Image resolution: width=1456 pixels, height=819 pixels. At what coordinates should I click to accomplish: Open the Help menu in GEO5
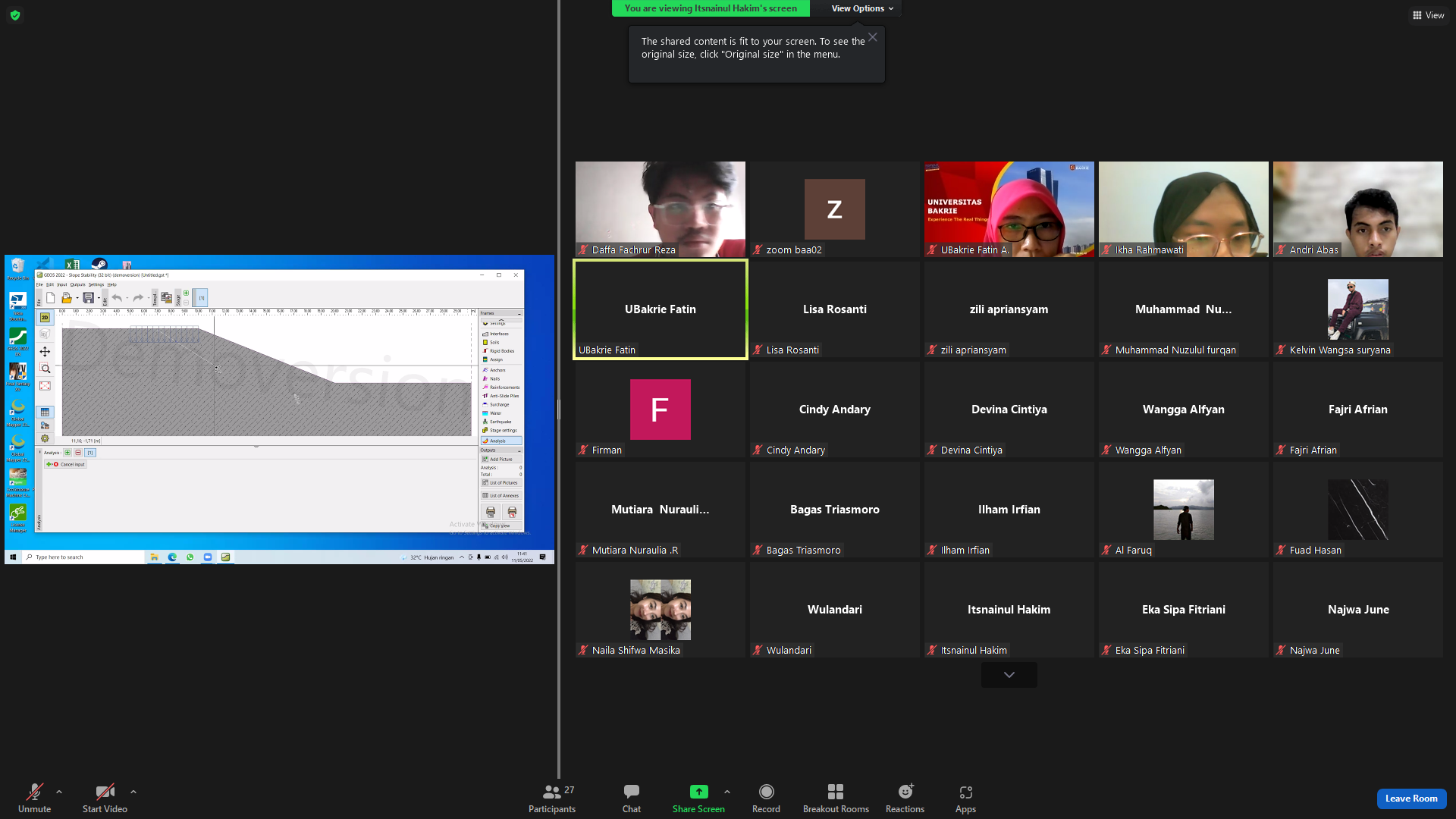[112, 285]
